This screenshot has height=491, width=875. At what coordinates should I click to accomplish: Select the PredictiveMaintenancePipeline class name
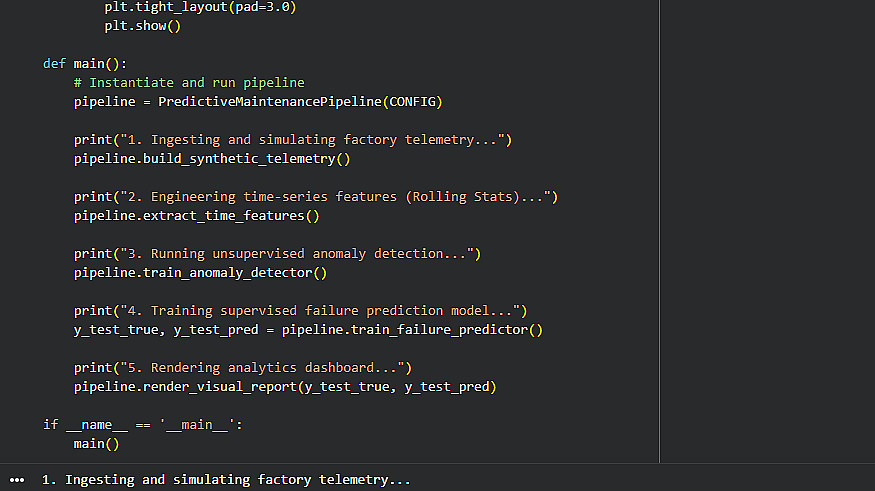(x=270, y=102)
